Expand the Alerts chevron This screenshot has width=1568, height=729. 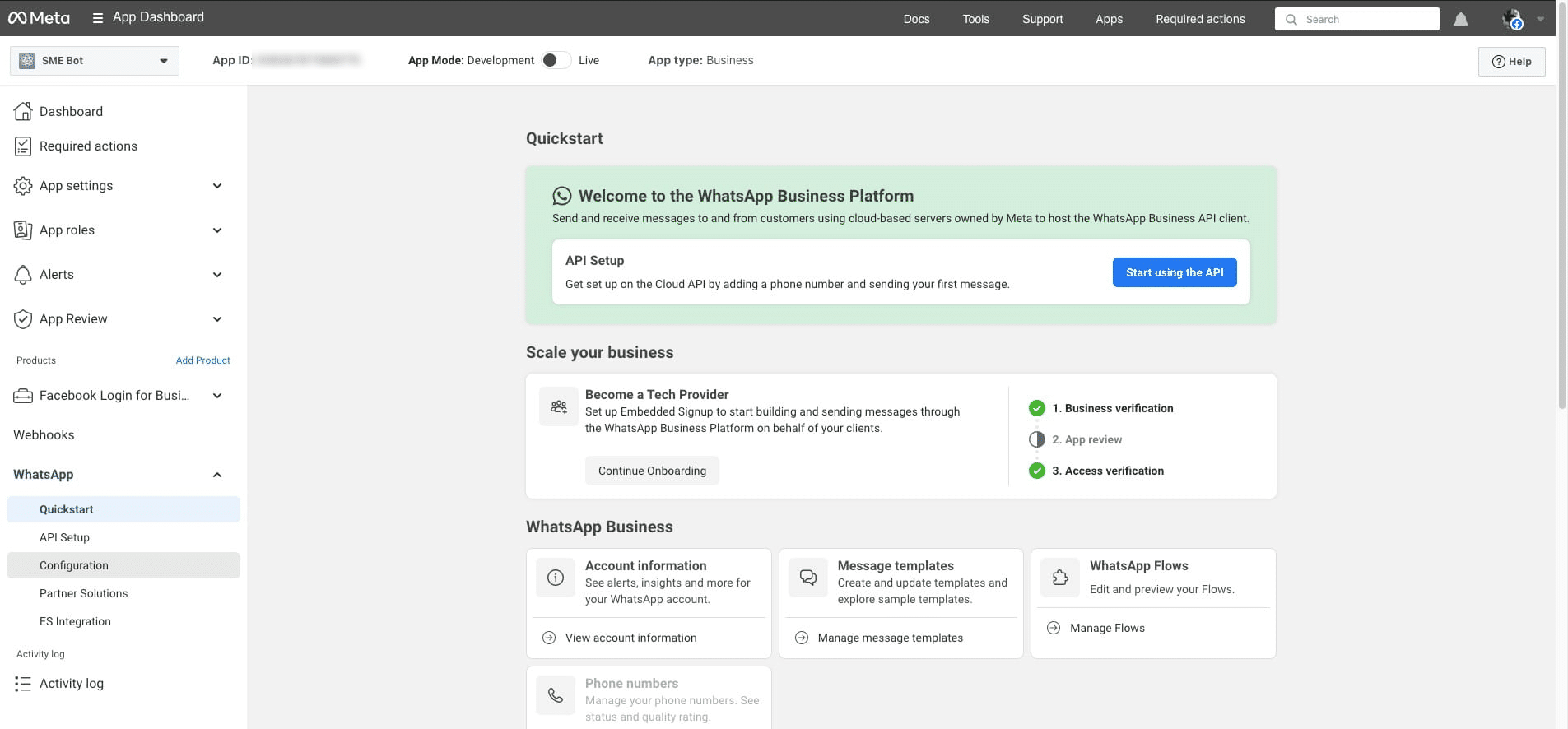pyautogui.click(x=217, y=275)
